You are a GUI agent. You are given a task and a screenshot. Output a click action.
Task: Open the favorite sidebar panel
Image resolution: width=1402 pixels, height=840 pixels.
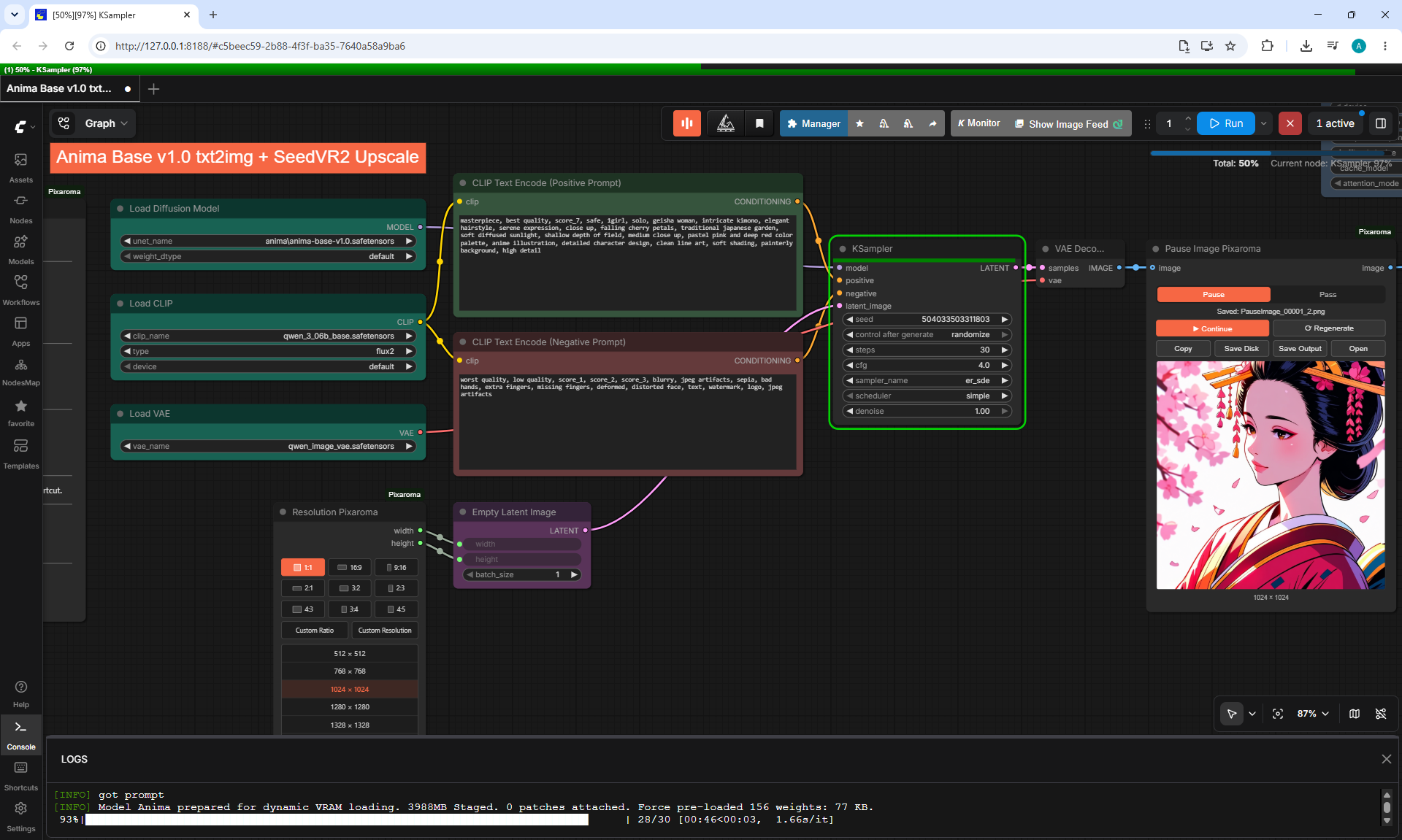pyautogui.click(x=20, y=412)
